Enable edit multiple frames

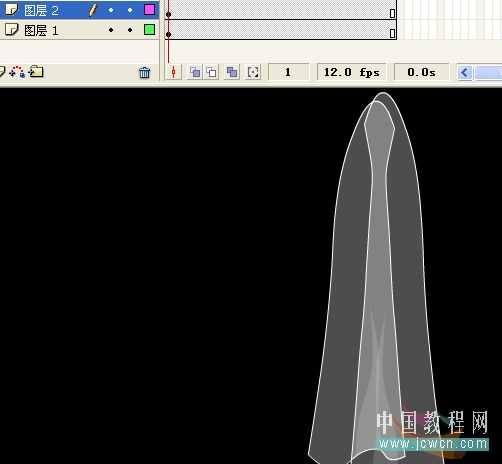(x=232, y=72)
